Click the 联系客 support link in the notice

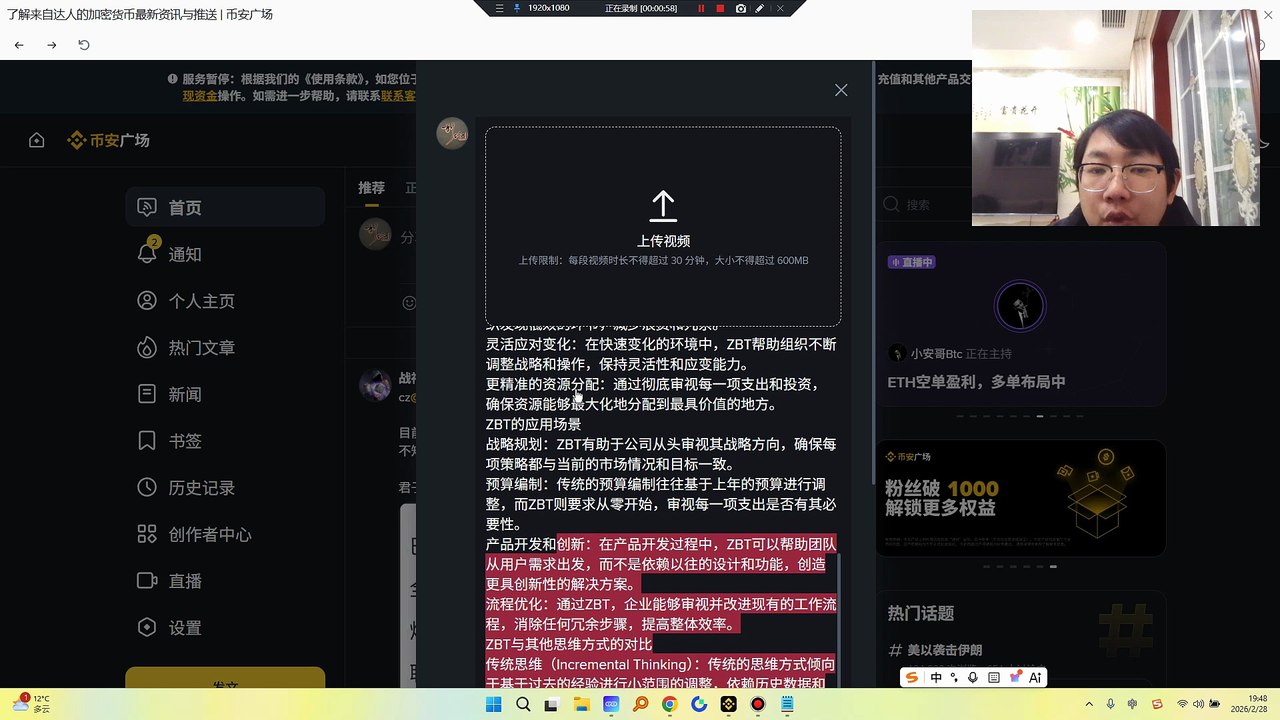(x=398, y=96)
